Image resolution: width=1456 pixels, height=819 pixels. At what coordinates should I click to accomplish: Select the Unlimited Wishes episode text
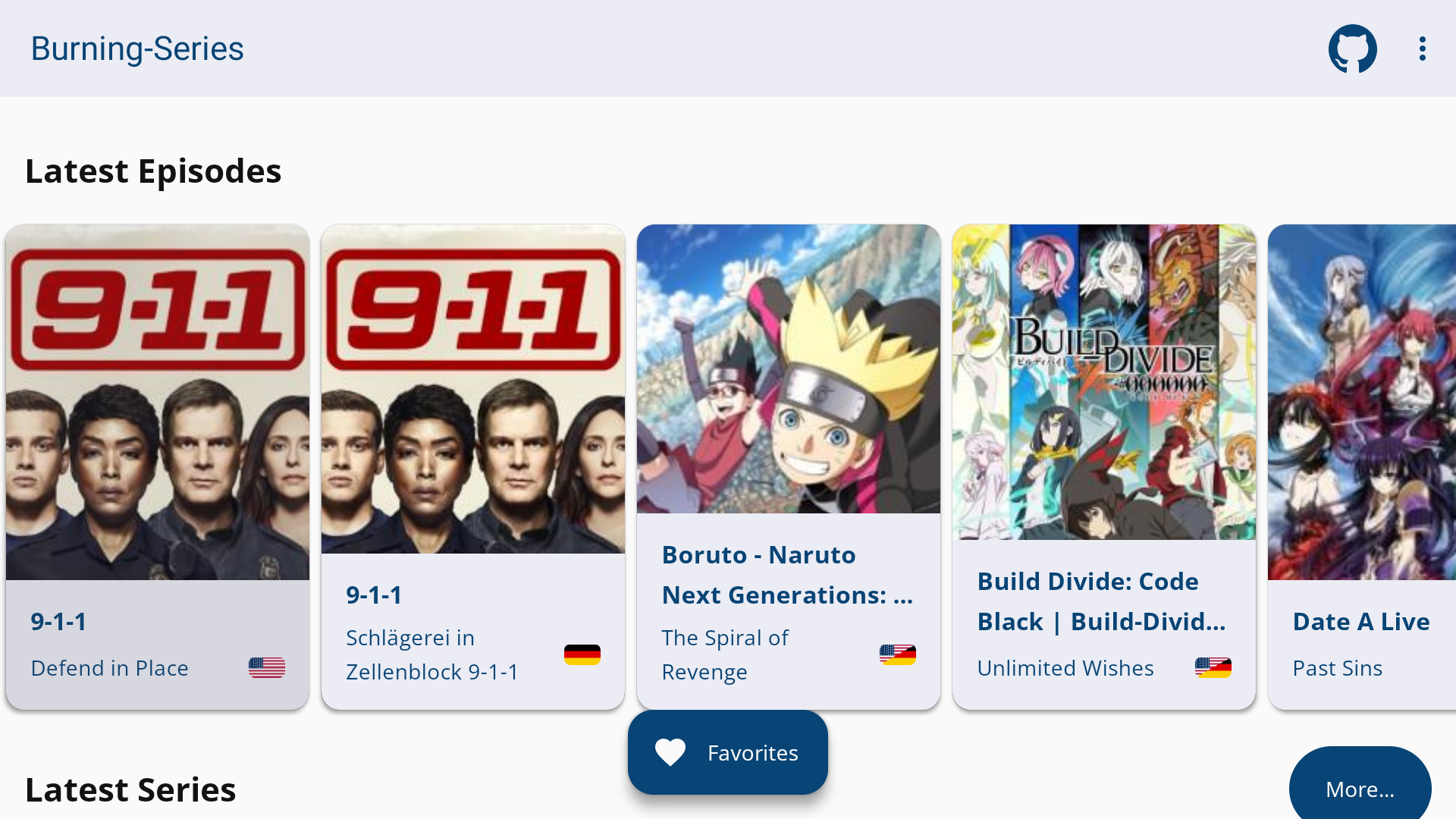[x=1065, y=668]
